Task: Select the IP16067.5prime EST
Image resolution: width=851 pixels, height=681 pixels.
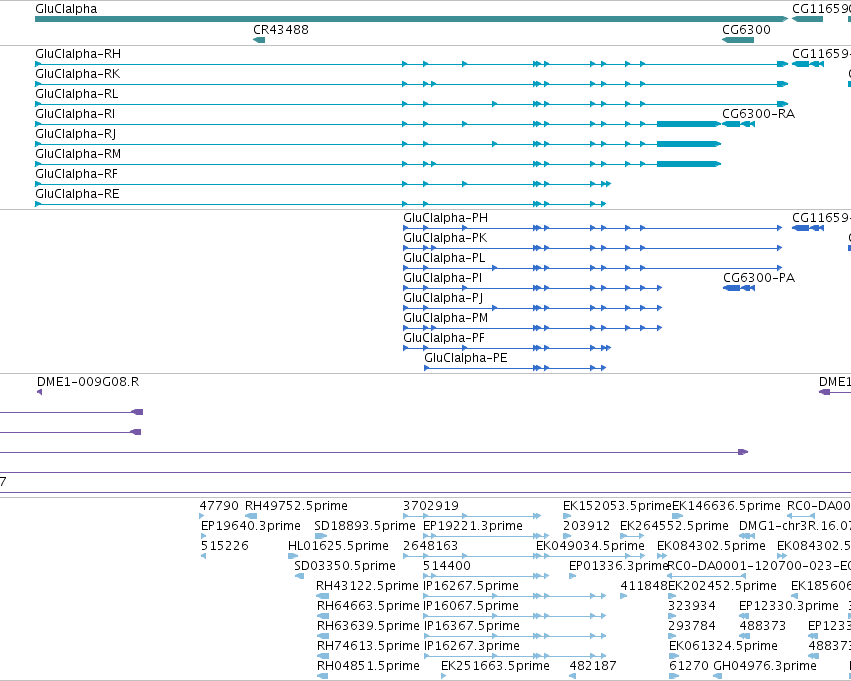Action: (x=471, y=607)
